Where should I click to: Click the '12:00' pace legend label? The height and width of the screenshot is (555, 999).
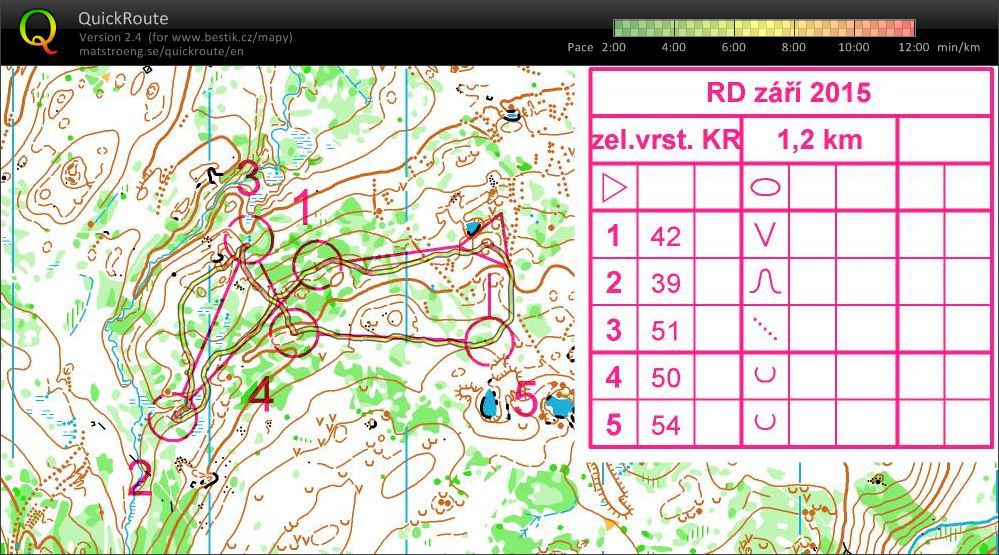coord(913,47)
